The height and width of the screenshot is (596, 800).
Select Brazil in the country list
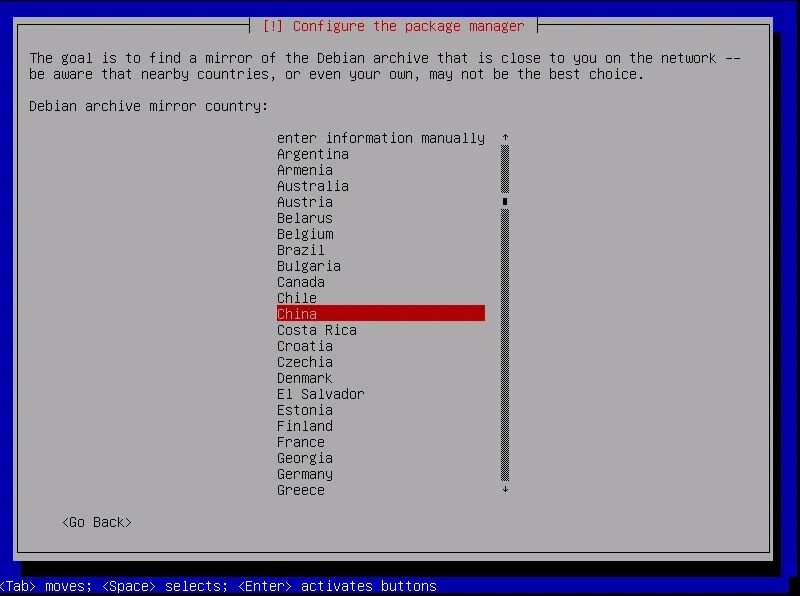point(381,250)
